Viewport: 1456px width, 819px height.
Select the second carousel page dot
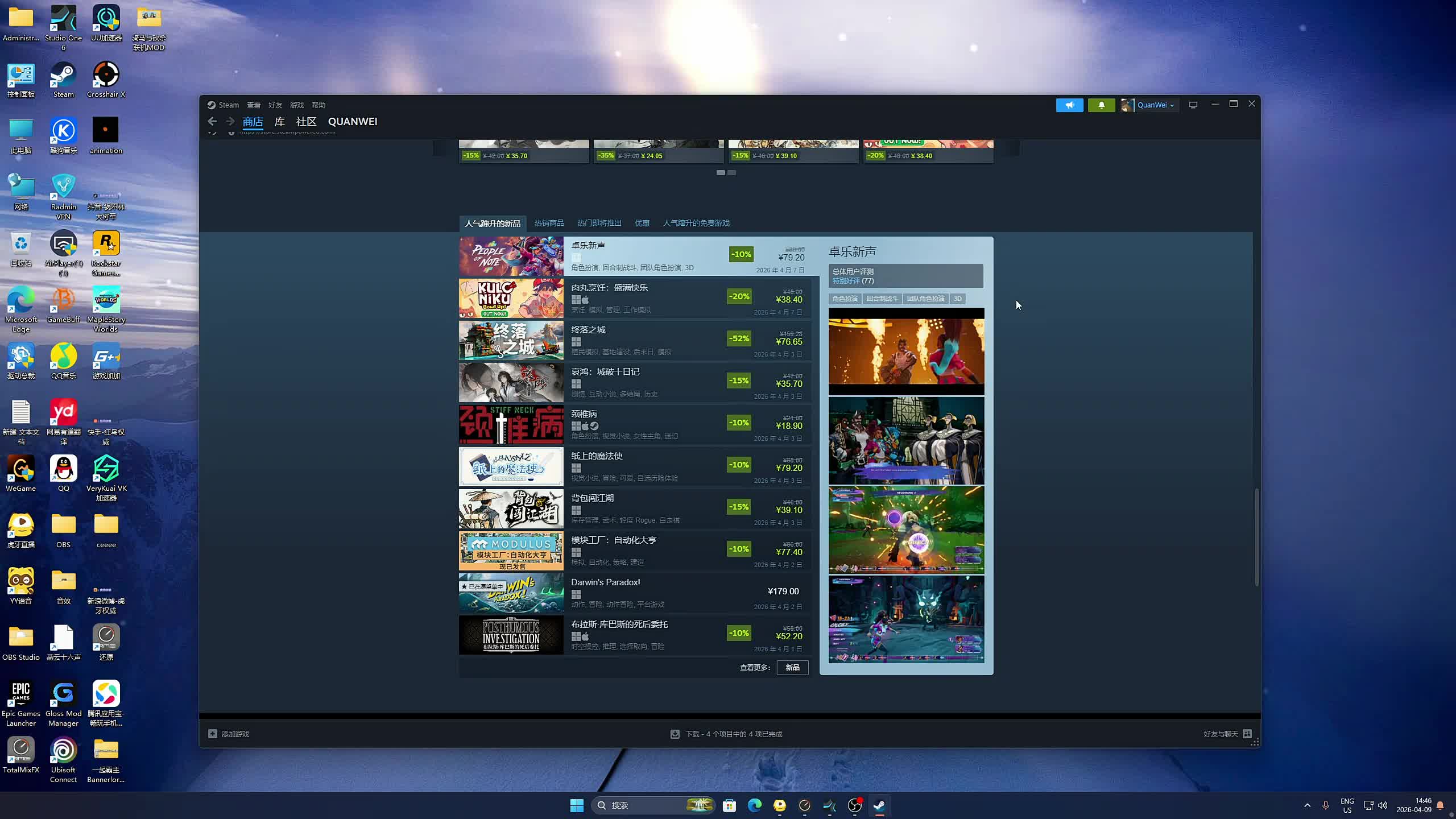pyautogui.click(x=732, y=172)
